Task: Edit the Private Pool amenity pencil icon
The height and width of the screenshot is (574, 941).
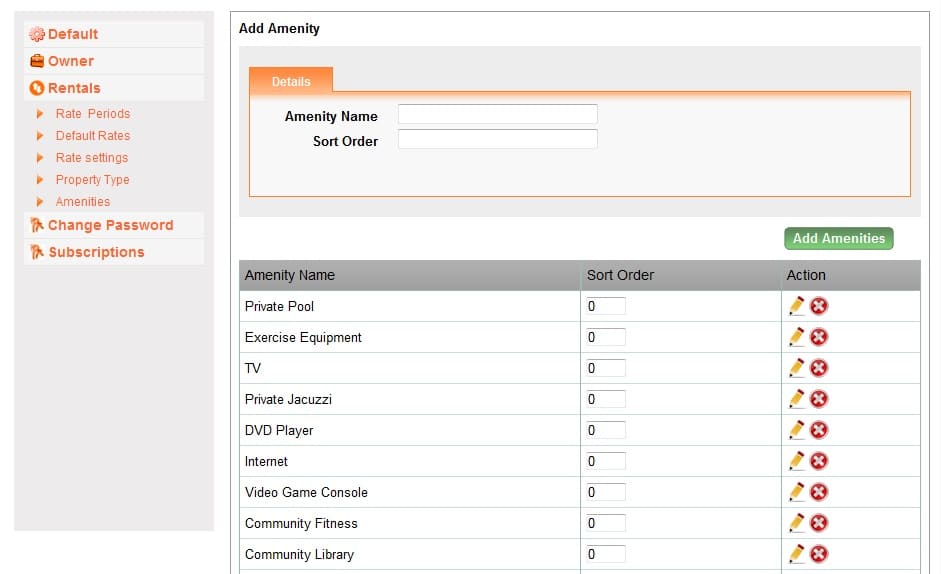Action: pos(796,306)
